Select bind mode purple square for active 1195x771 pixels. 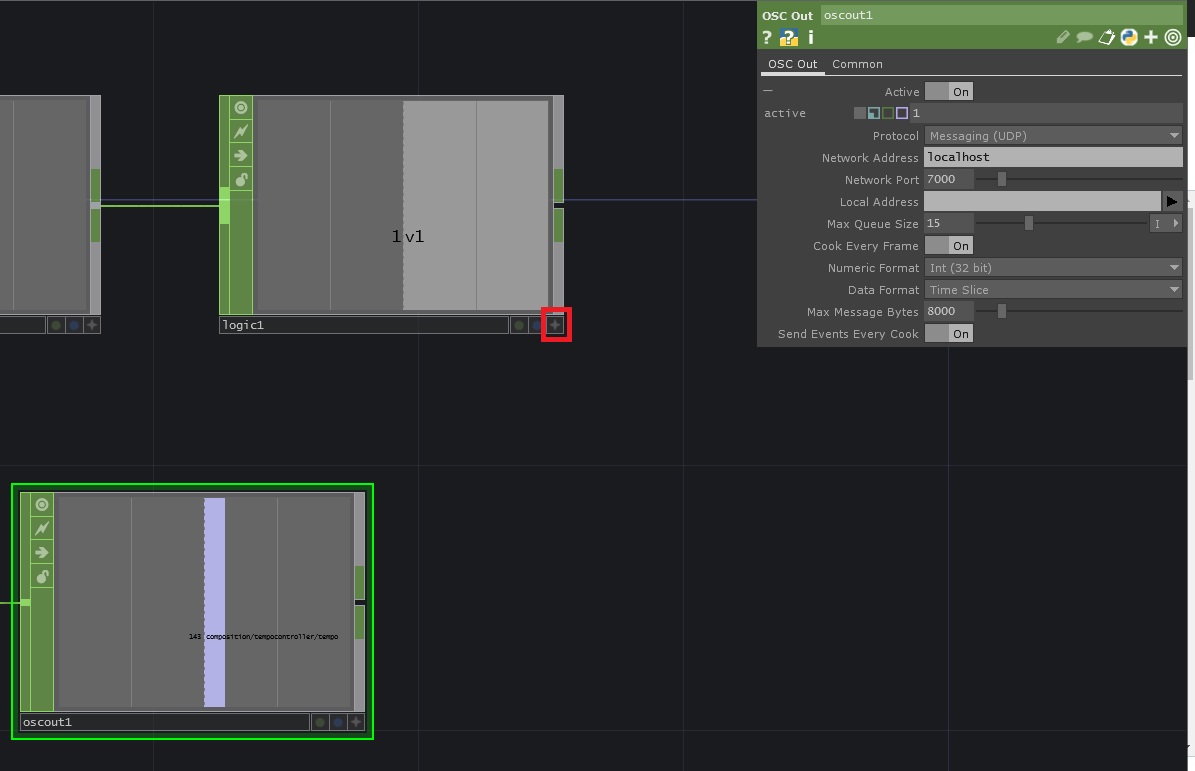pyautogui.click(x=902, y=114)
